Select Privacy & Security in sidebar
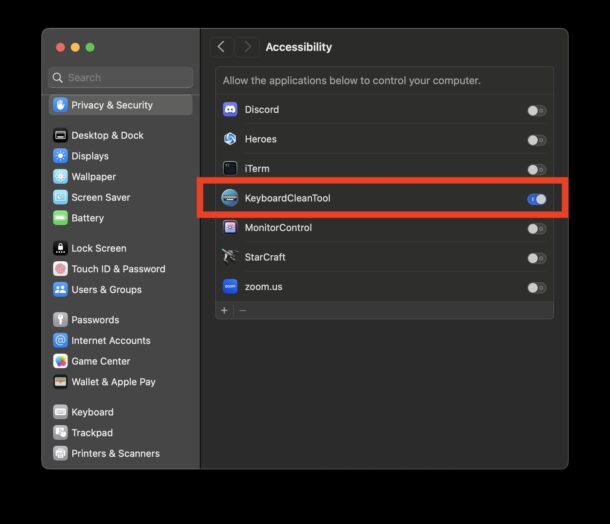The height and width of the screenshot is (524, 610). [111, 105]
